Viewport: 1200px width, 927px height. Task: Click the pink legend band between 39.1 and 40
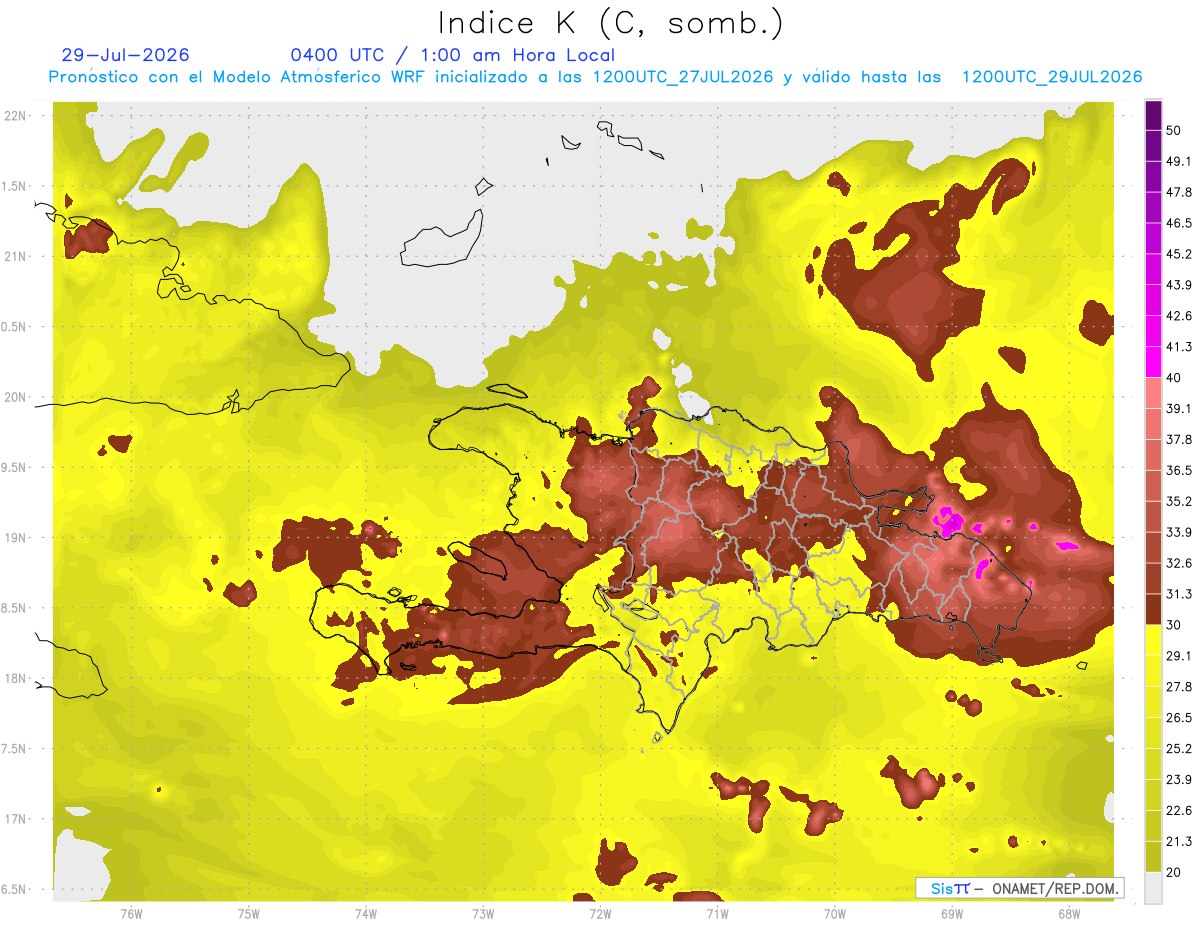[x=1154, y=393]
